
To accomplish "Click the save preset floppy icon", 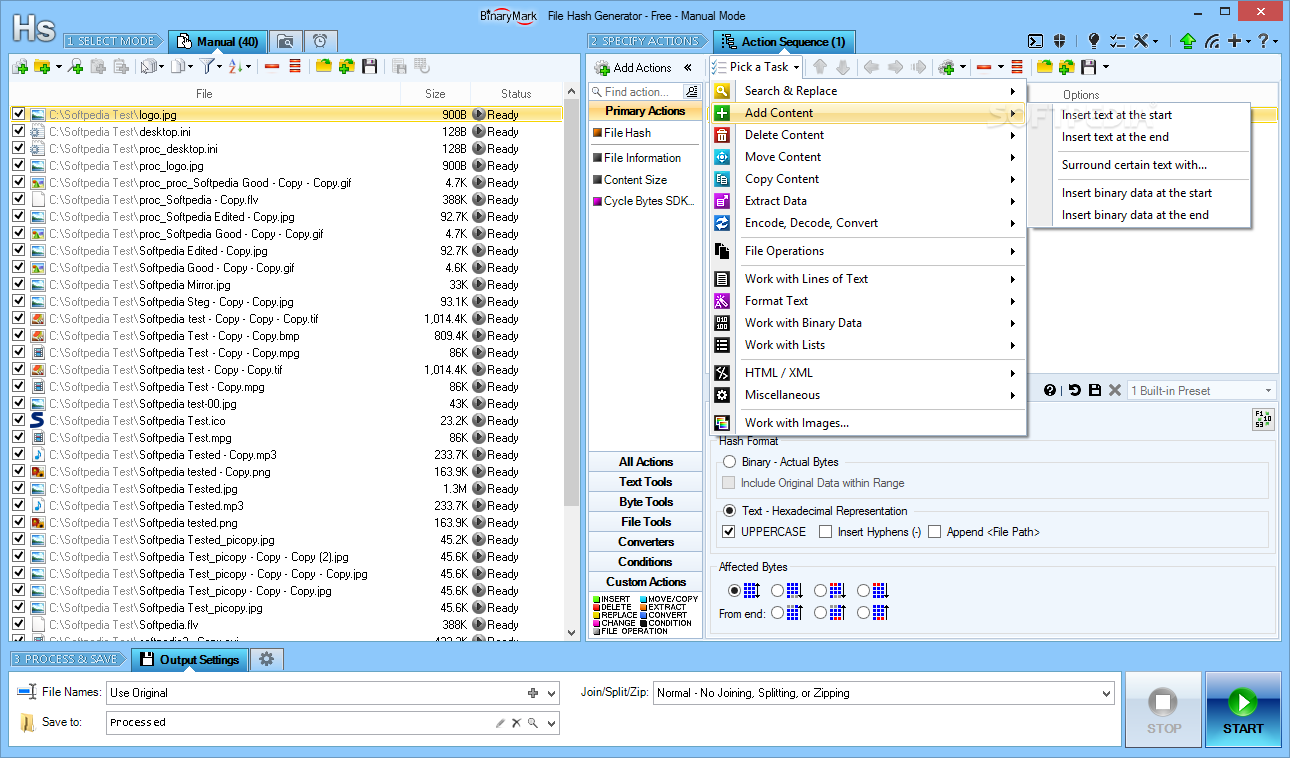I will [x=1095, y=390].
